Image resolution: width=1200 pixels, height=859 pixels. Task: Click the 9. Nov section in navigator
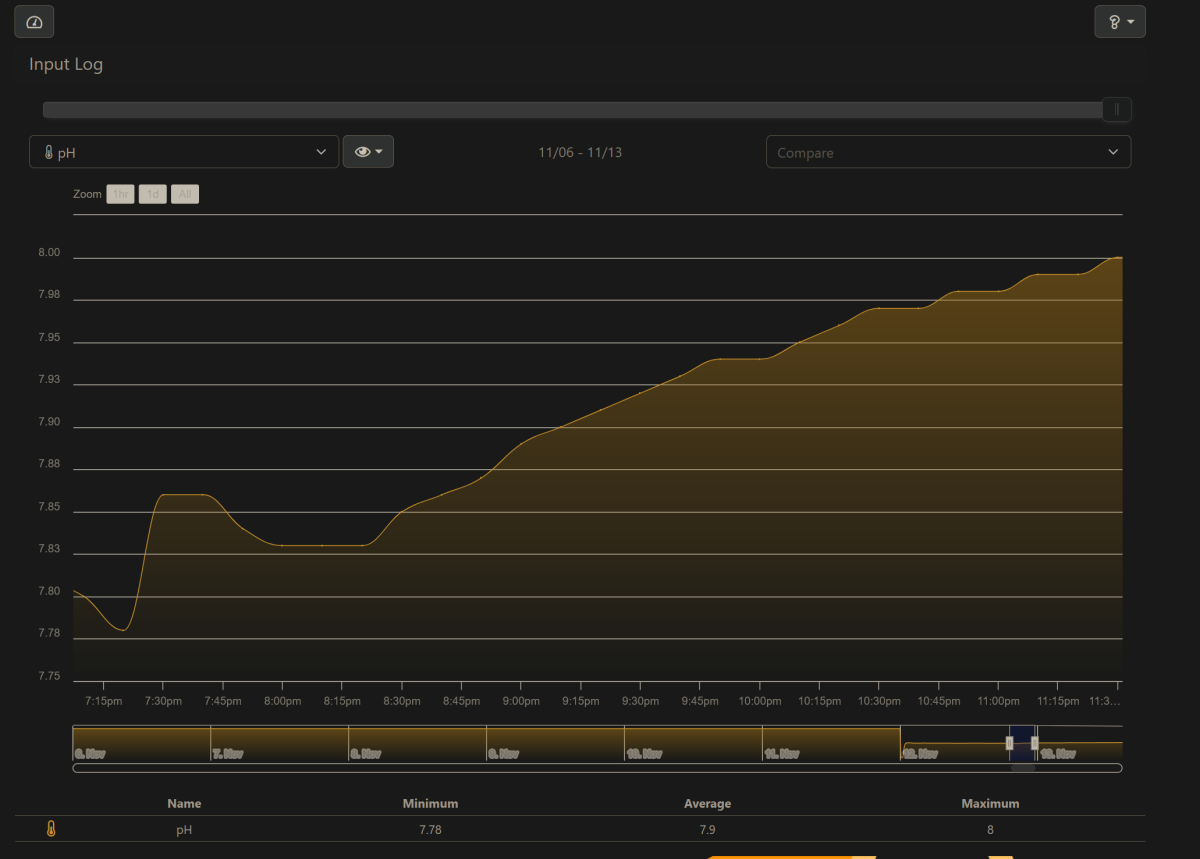point(504,753)
